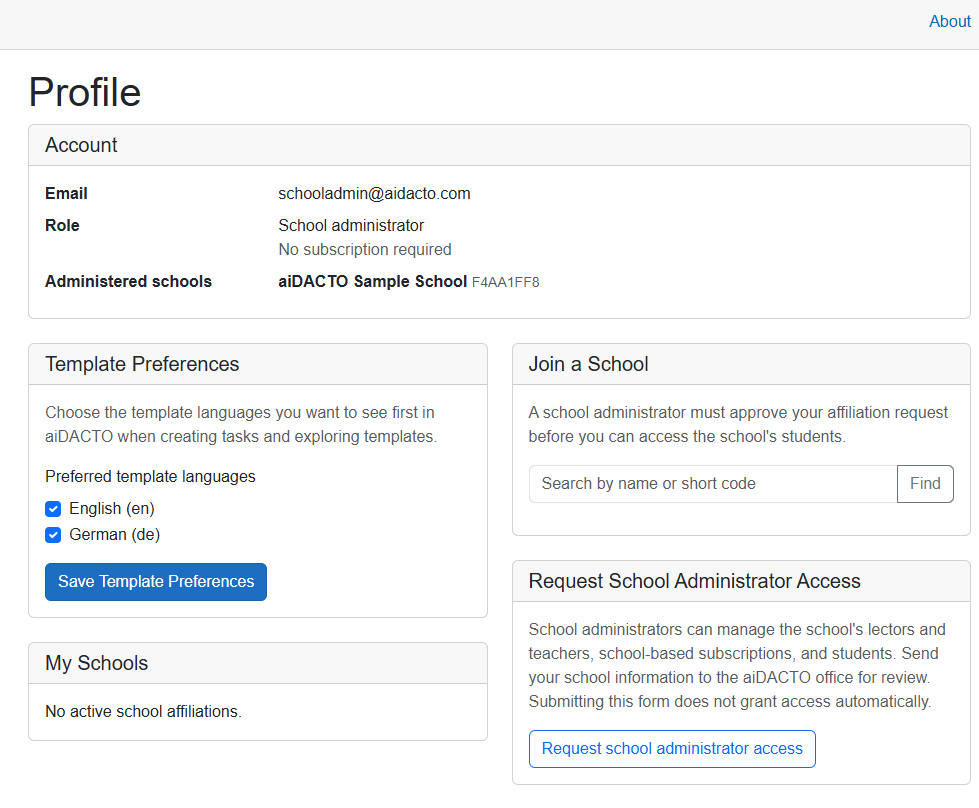This screenshot has width=979, height=808.
Task: Click No subscription required text
Action: (x=365, y=250)
